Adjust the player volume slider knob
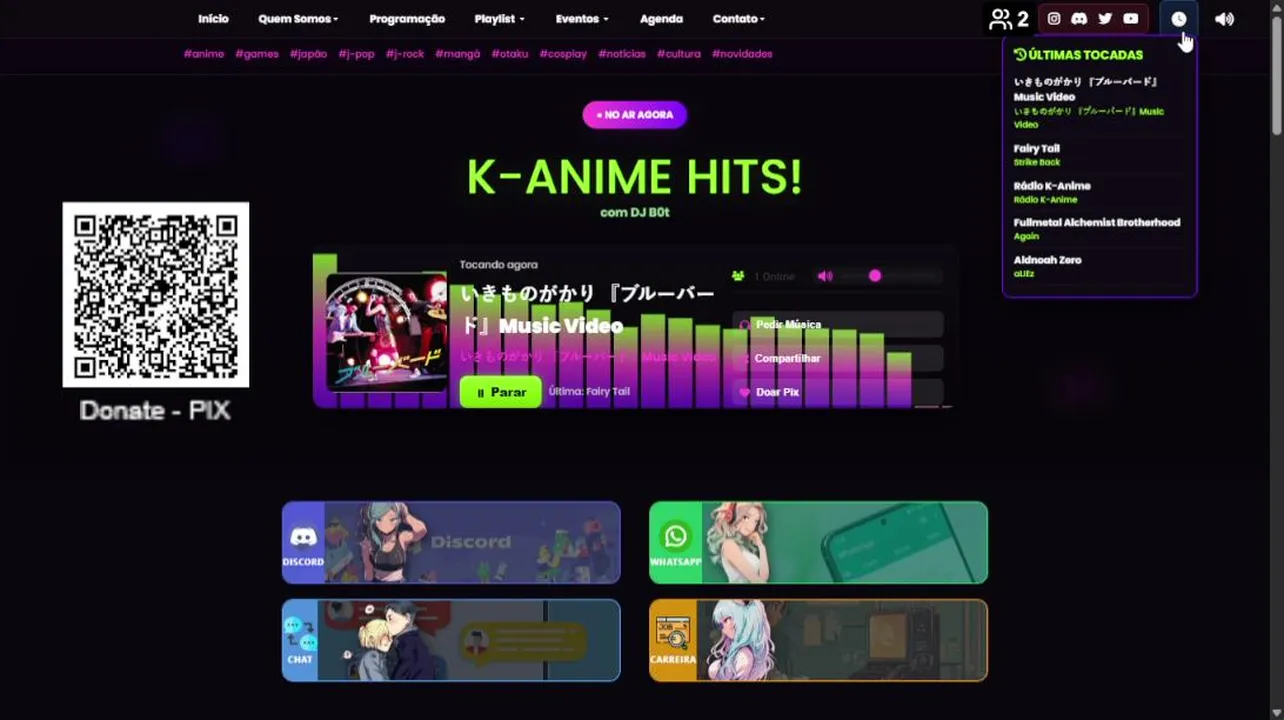Viewport: 1284px width, 720px height. click(875, 276)
